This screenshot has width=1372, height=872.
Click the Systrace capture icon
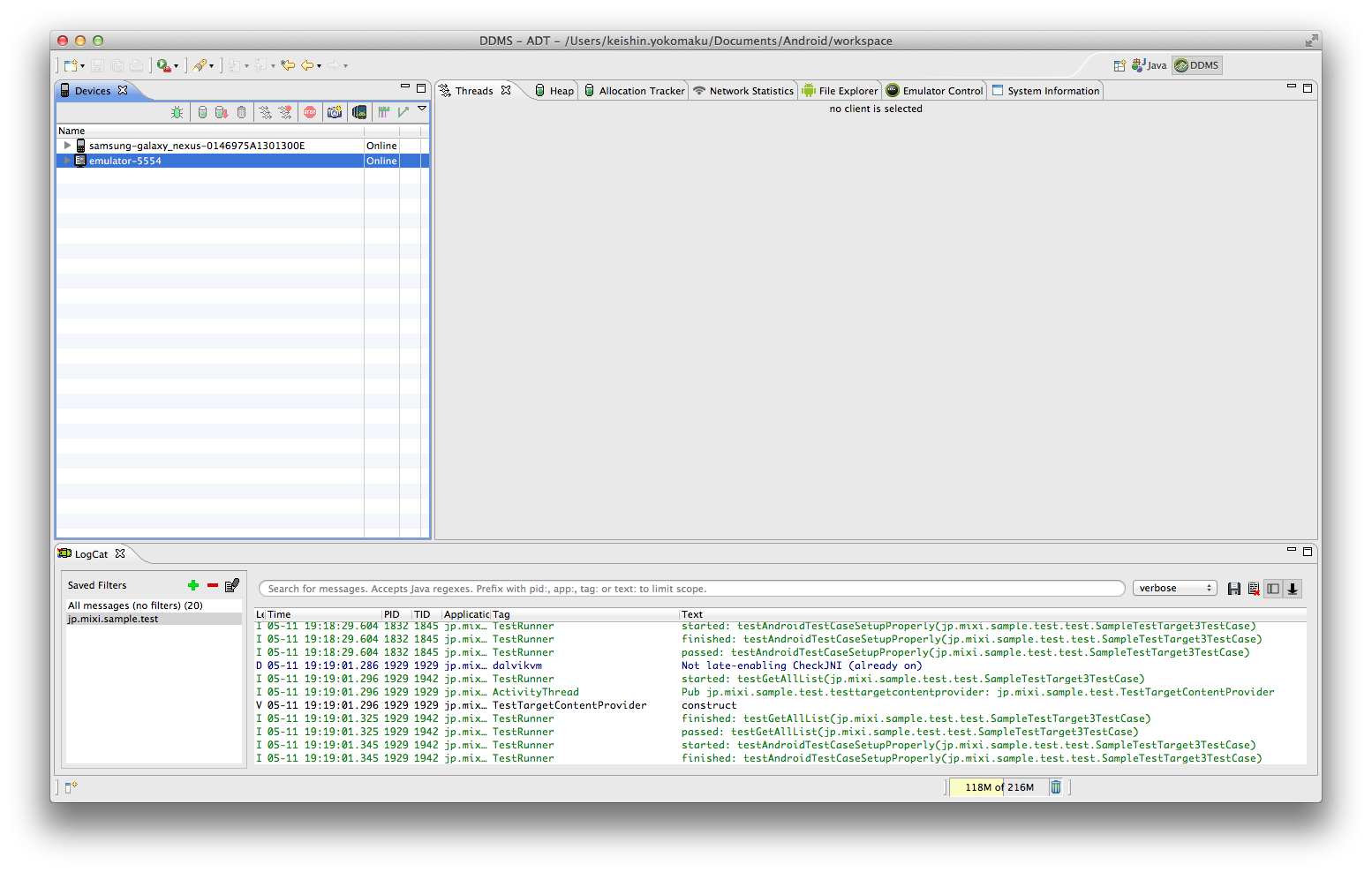click(383, 112)
